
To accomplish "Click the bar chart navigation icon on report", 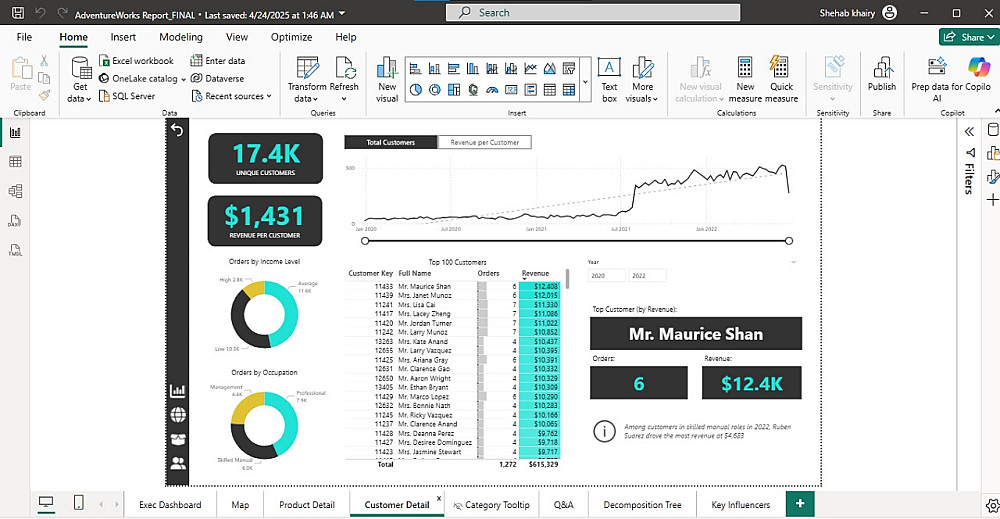I will [178, 390].
